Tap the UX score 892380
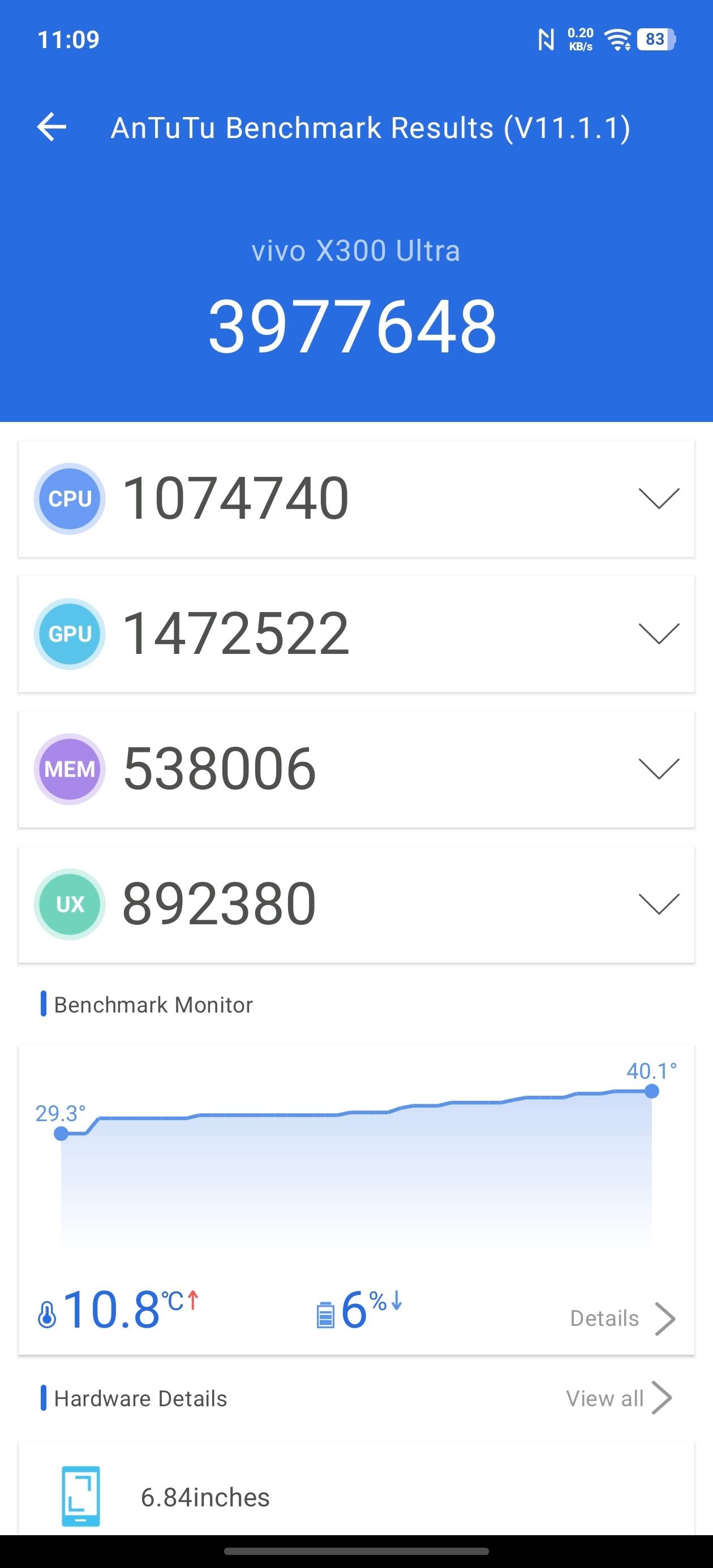 219,904
